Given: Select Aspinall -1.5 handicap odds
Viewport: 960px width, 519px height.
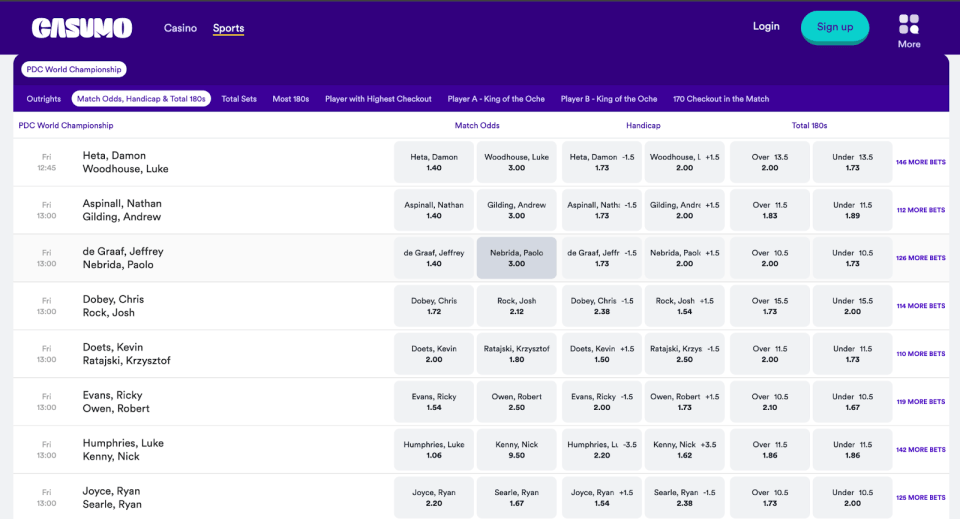Looking at the screenshot, I should click(x=602, y=210).
